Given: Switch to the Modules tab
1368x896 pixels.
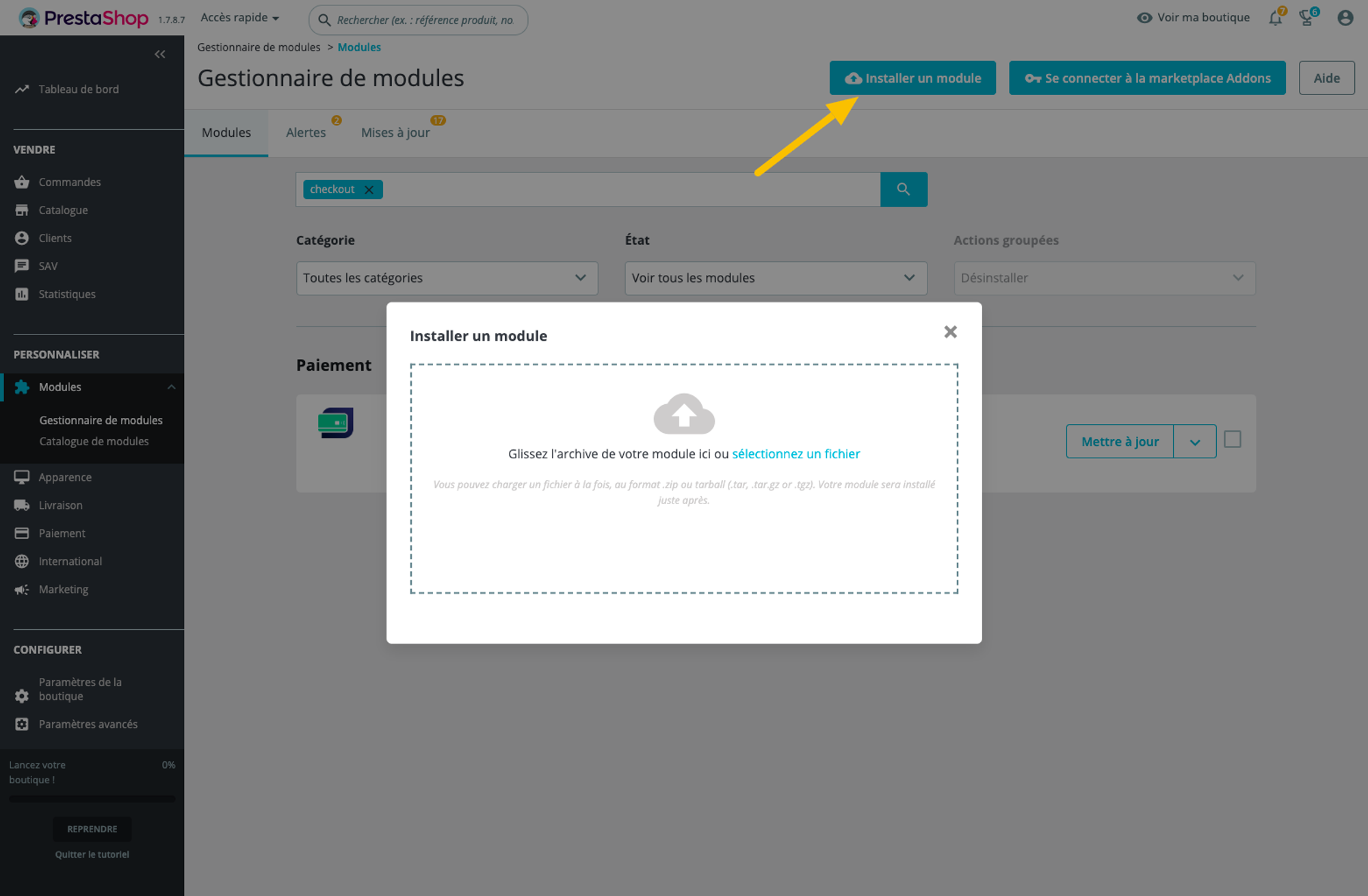Looking at the screenshot, I should [226, 133].
